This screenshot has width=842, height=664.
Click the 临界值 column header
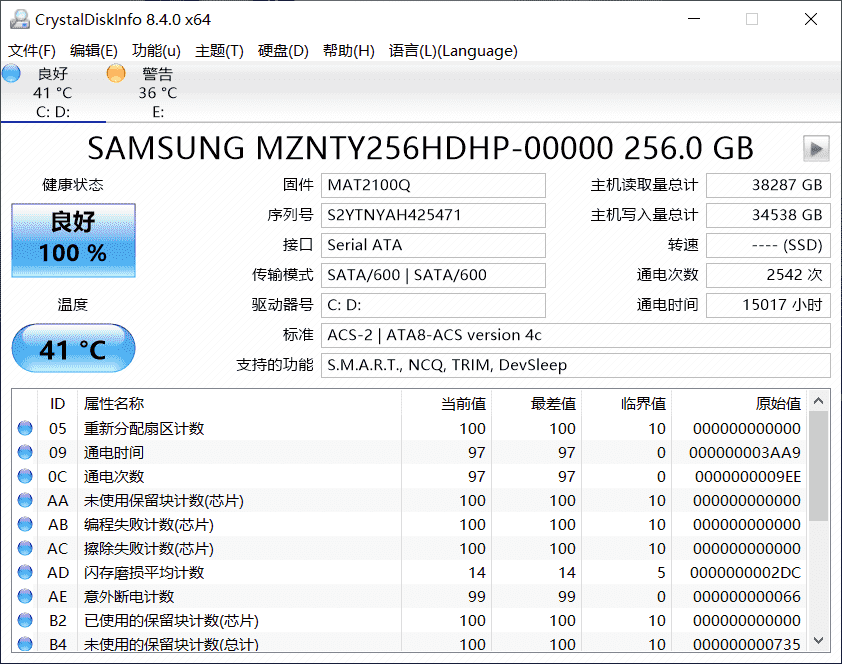pyautogui.click(x=627, y=404)
